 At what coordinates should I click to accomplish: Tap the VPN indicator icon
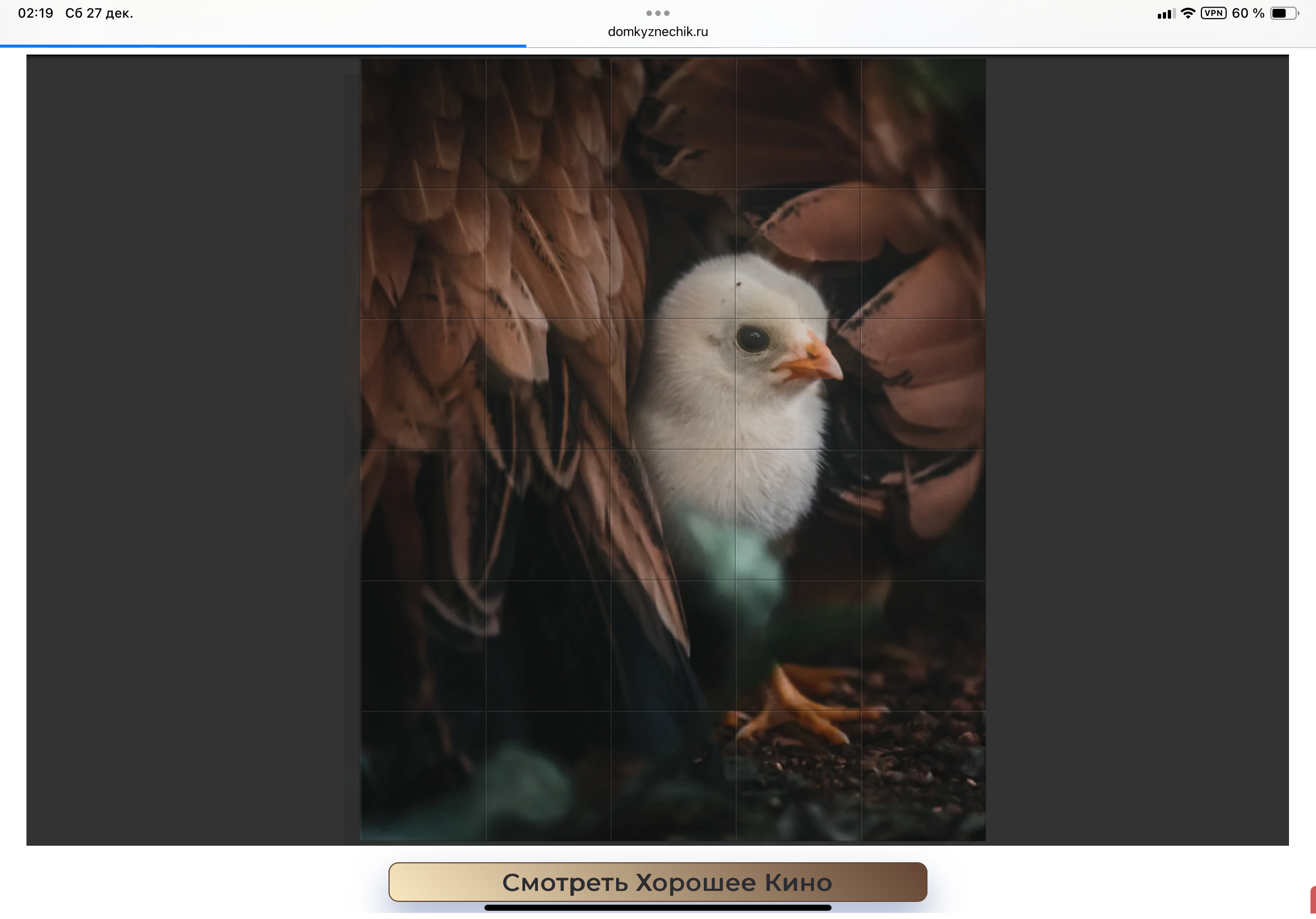(x=1213, y=13)
